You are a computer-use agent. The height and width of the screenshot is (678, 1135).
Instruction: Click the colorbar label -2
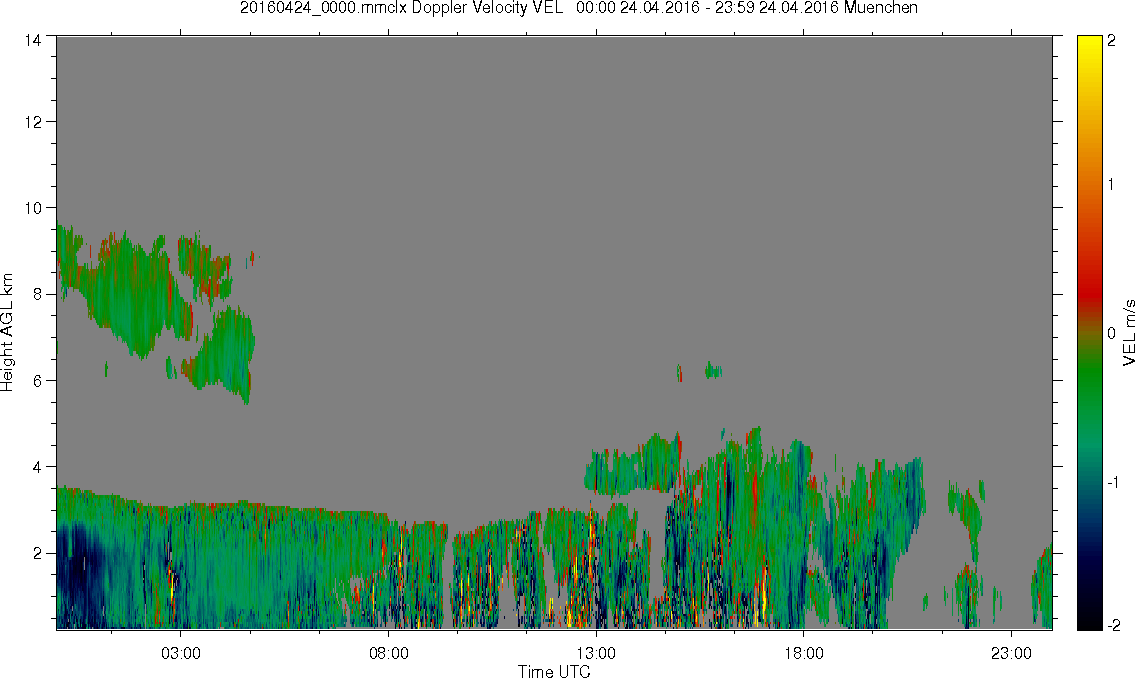(1113, 625)
